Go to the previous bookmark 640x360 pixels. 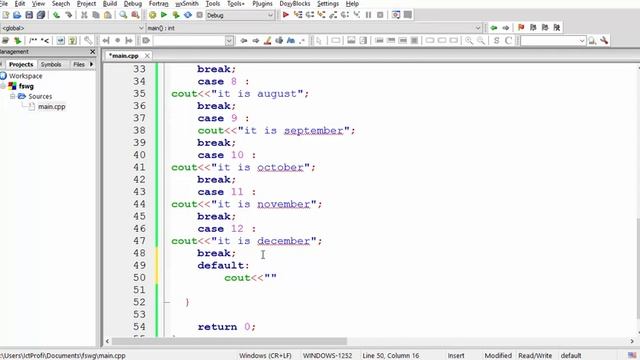(533, 28)
